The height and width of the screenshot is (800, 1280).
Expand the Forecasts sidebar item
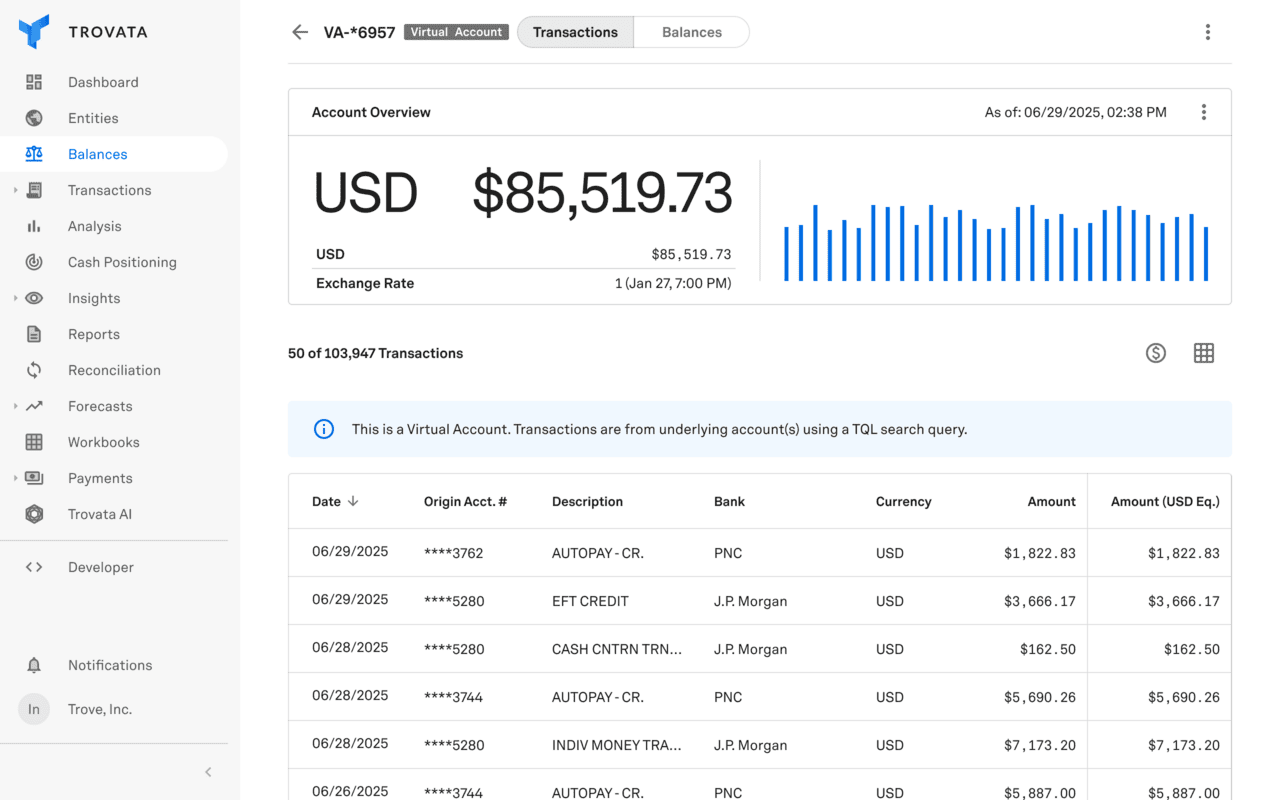coord(13,405)
